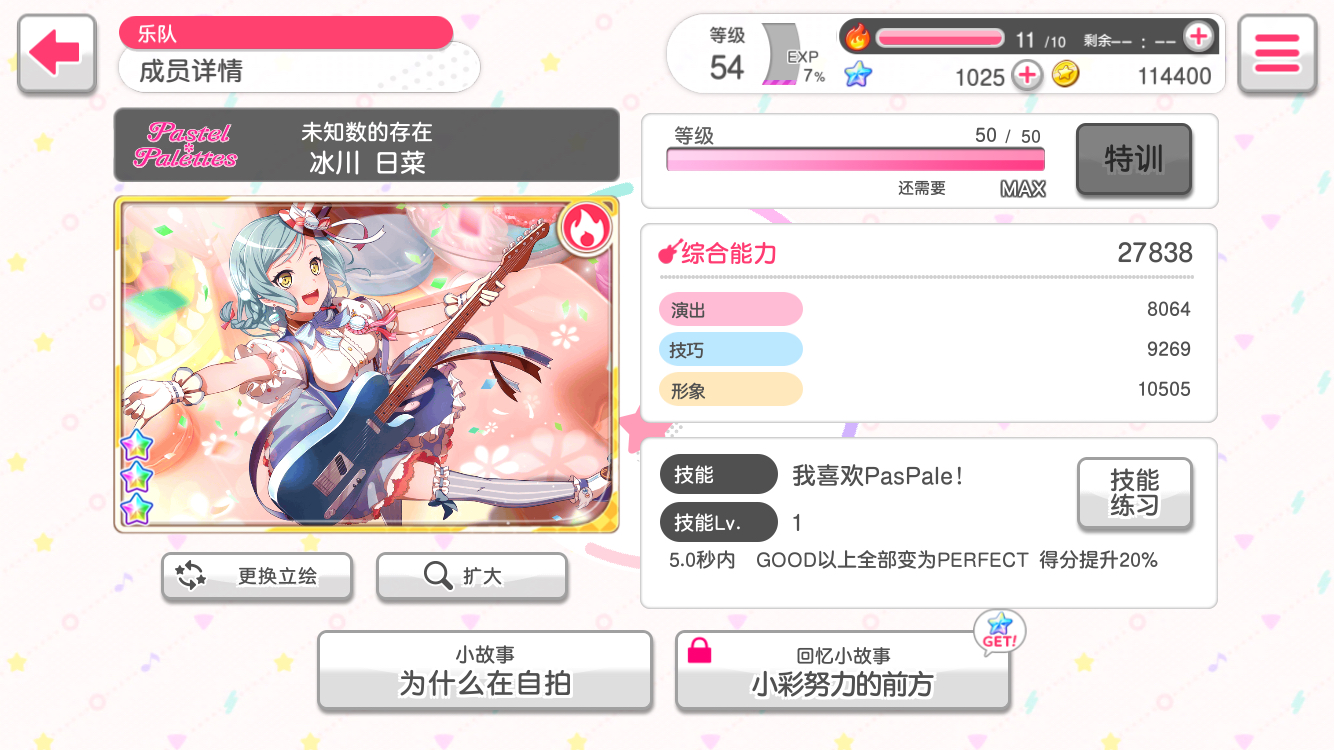The width and height of the screenshot is (1334, 750).
Task: Swap the card art with 更换立绘
Action: click(257, 576)
